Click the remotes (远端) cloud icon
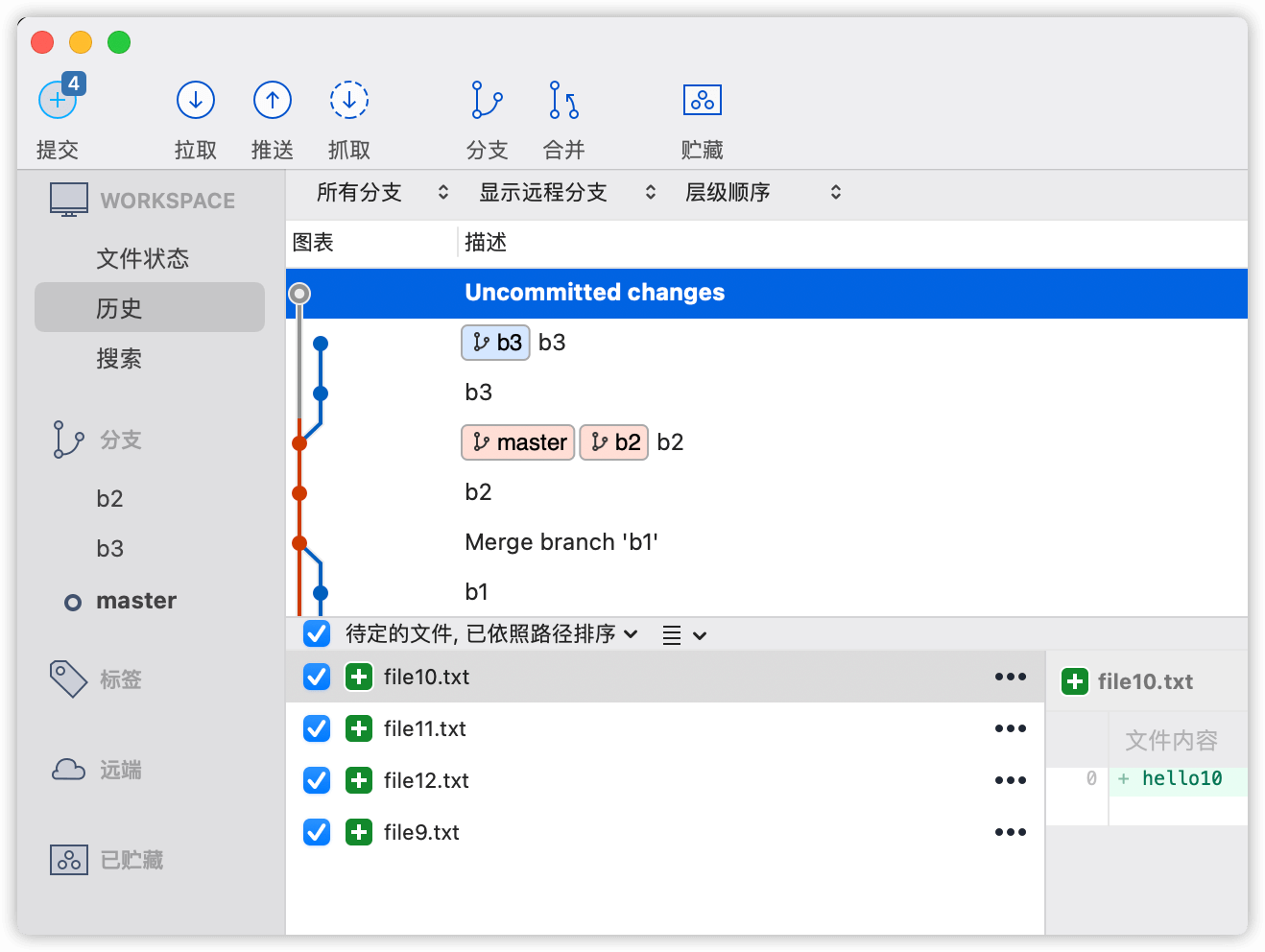 point(69,770)
